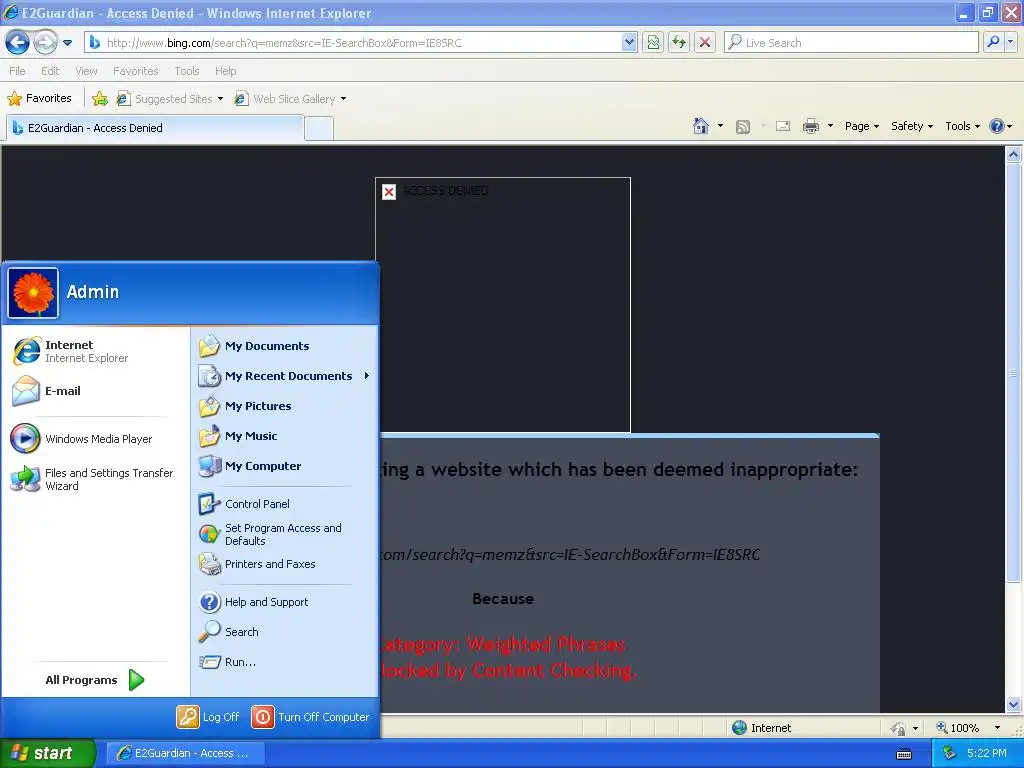Open Search from Start menu
1024x768 pixels.
tap(285, 632)
